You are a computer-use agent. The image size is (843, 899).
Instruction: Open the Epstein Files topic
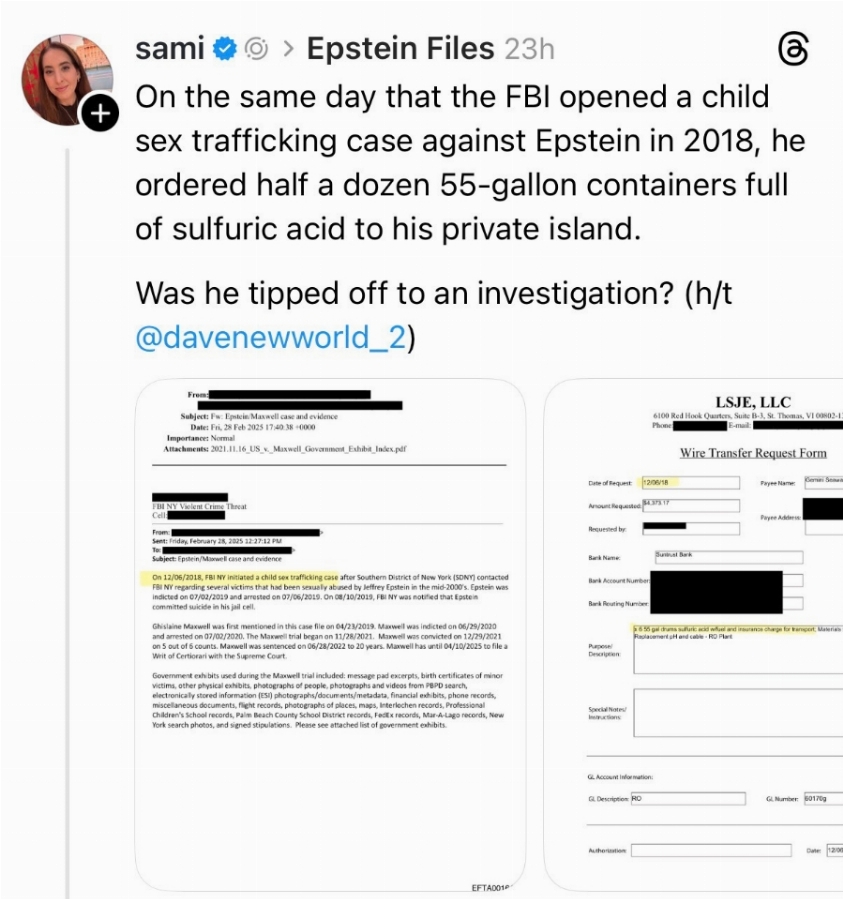click(x=400, y=48)
